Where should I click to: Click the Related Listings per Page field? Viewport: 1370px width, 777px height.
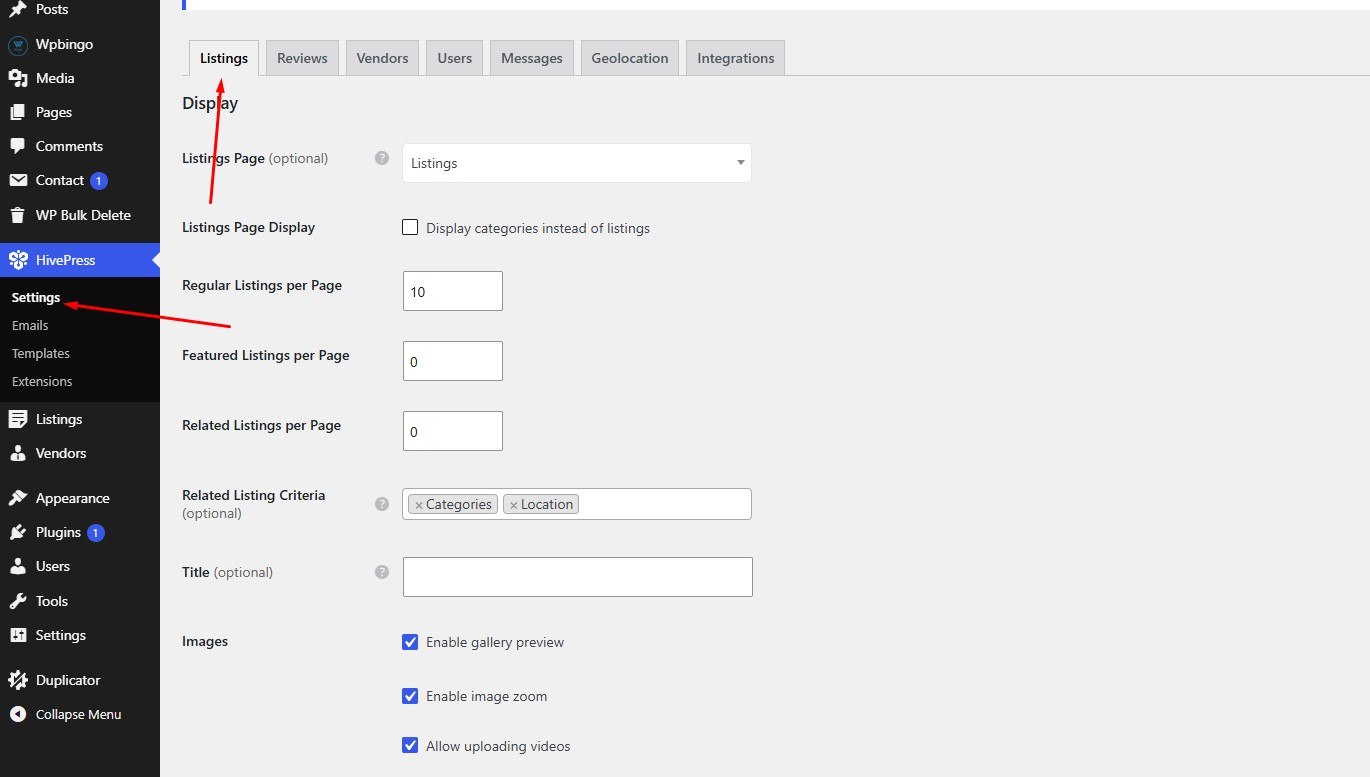pos(453,431)
